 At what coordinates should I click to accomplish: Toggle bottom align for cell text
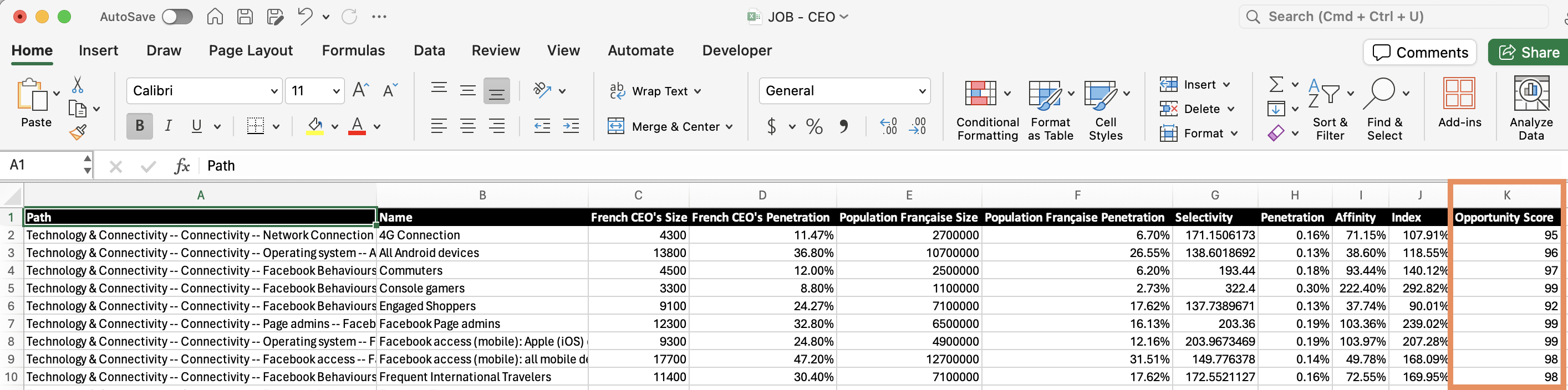click(x=497, y=91)
